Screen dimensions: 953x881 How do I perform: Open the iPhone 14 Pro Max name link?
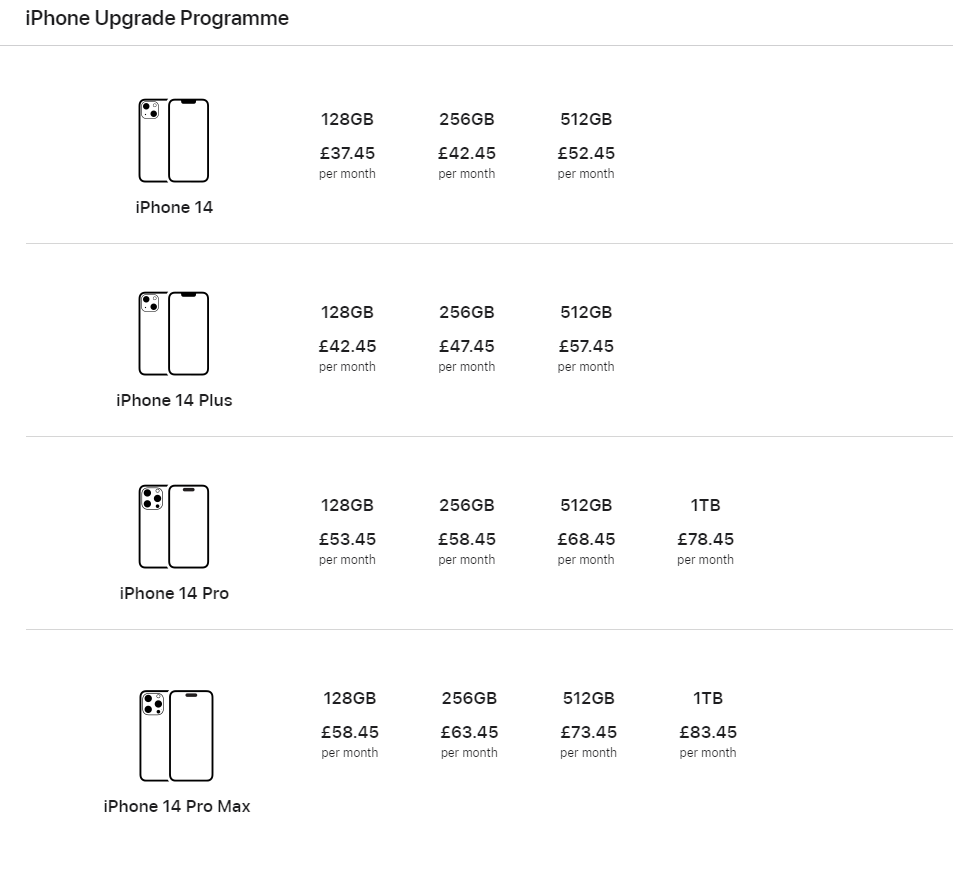click(176, 806)
